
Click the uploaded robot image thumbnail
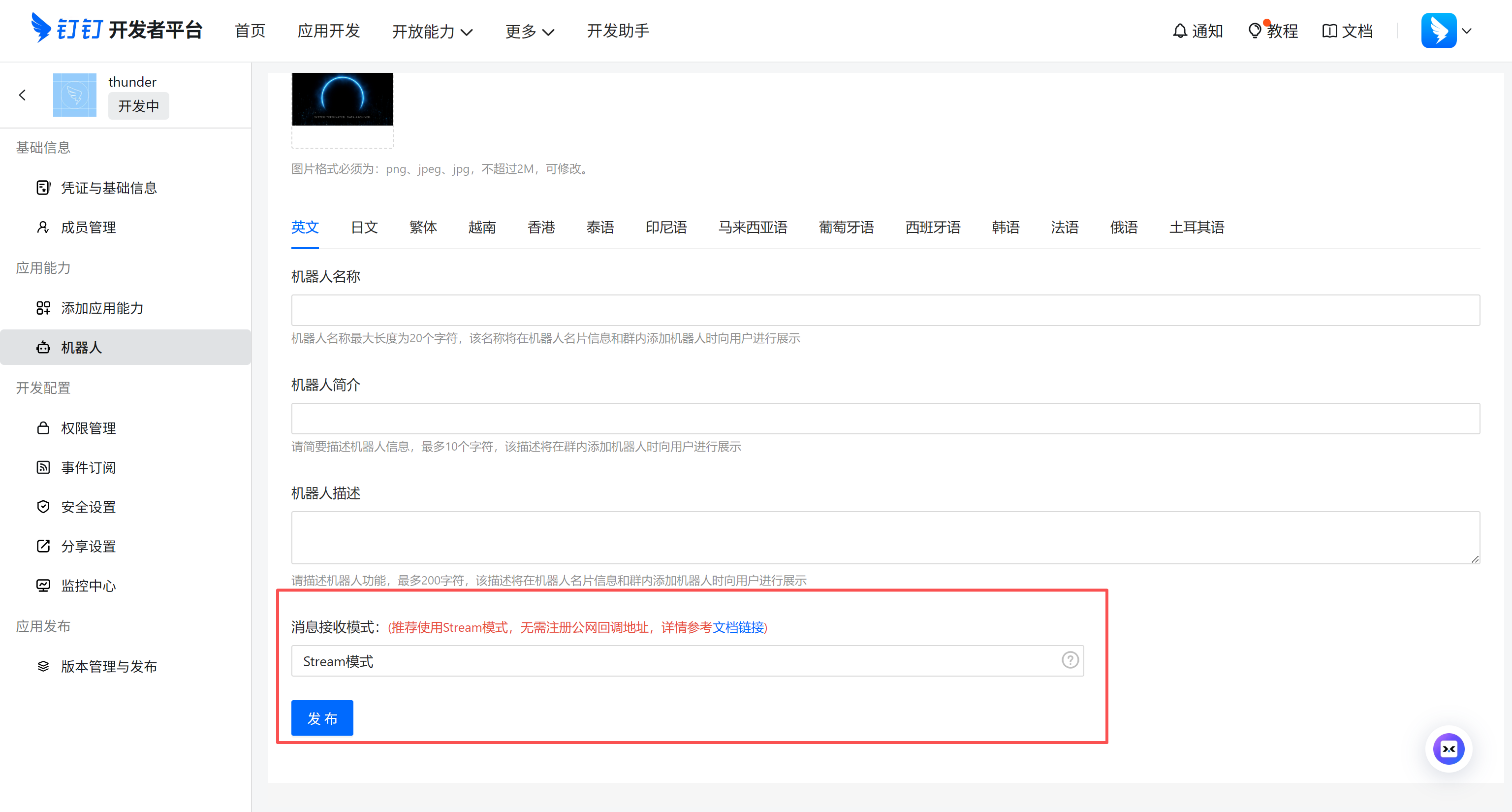point(342,99)
